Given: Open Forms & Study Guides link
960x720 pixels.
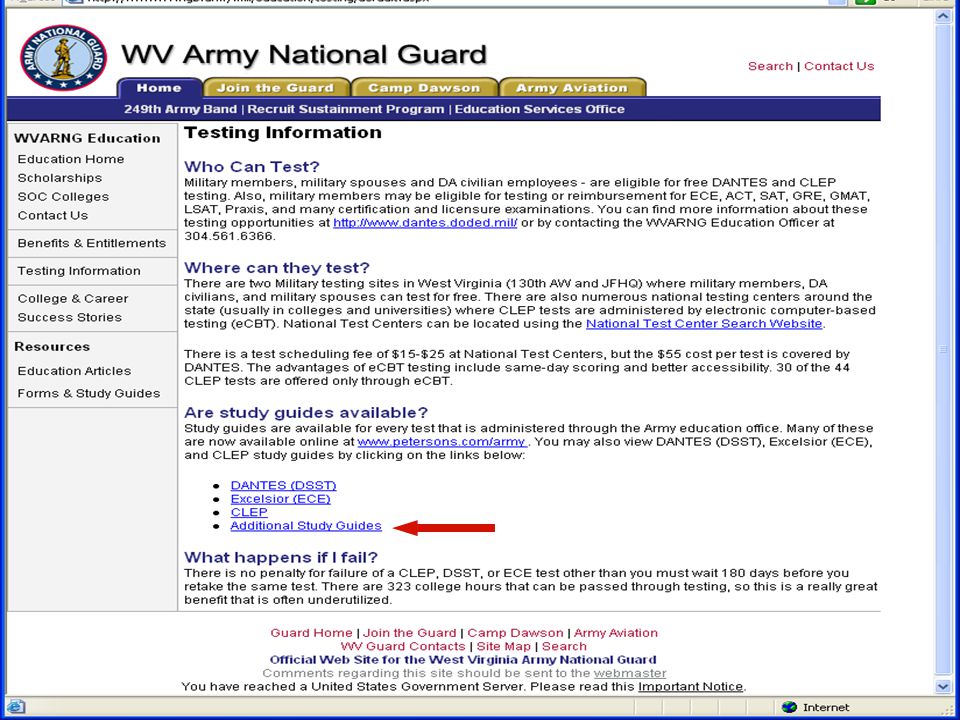Looking at the screenshot, I should click(x=89, y=393).
